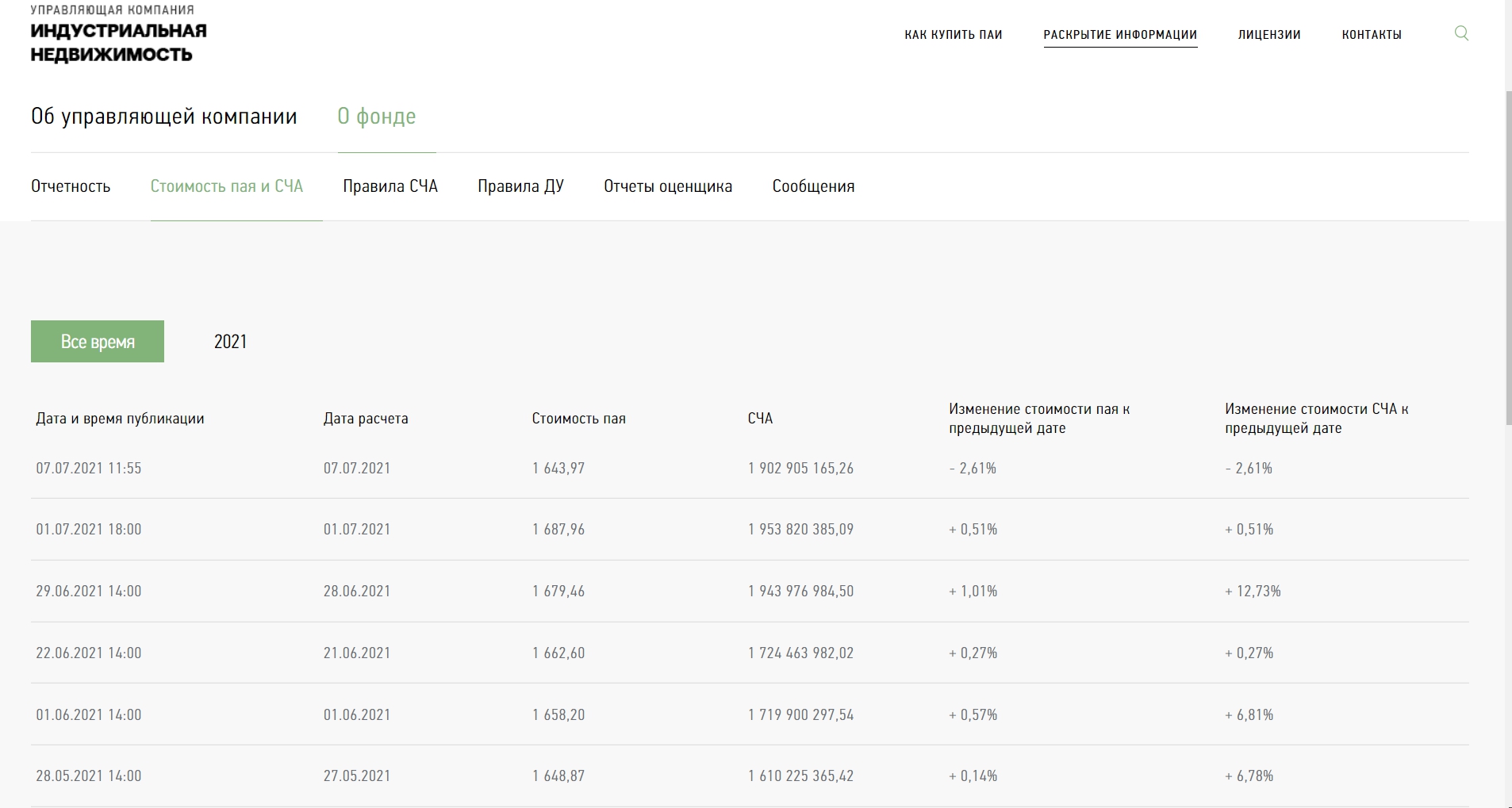Select the Стоимость пая и СЧА tab
The image size is (1512, 808).
click(x=226, y=186)
